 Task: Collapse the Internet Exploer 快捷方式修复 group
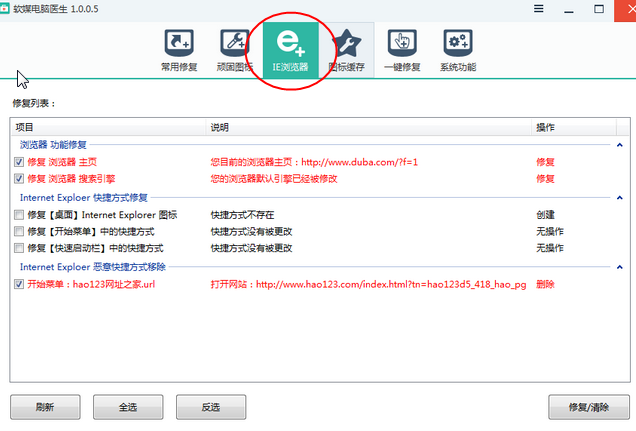click(x=619, y=198)
